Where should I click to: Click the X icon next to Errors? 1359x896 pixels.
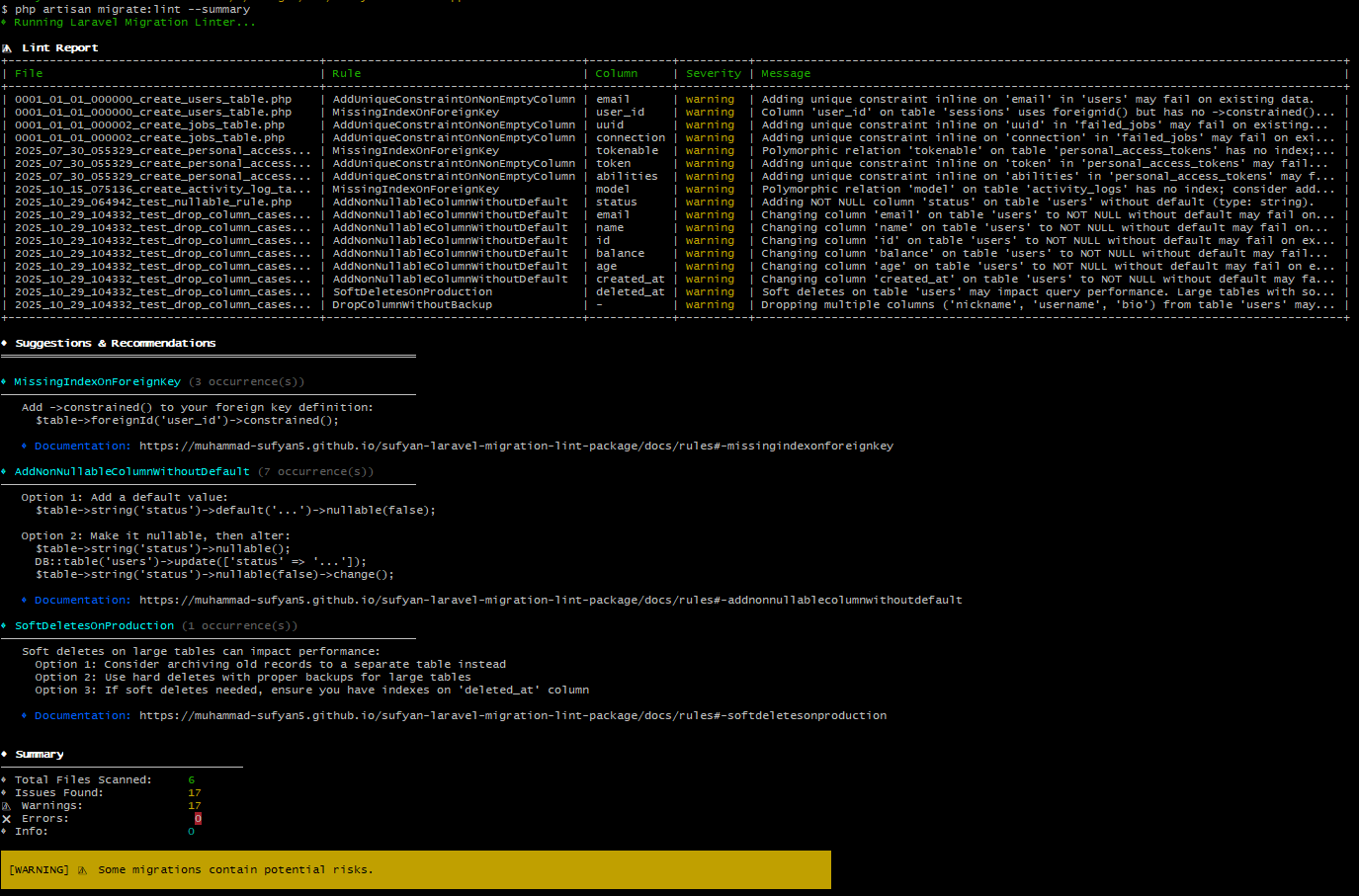tap(7, 819)
